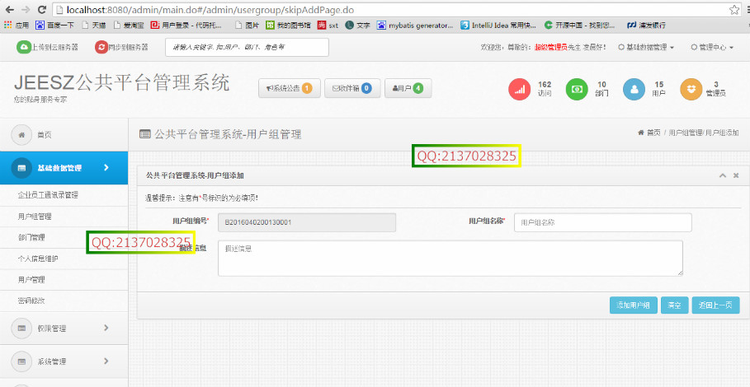The height and width of the screenshot is (387, 750).
Task: Select 用户管理 in the sidebar
Action: [x=64, y=280]
